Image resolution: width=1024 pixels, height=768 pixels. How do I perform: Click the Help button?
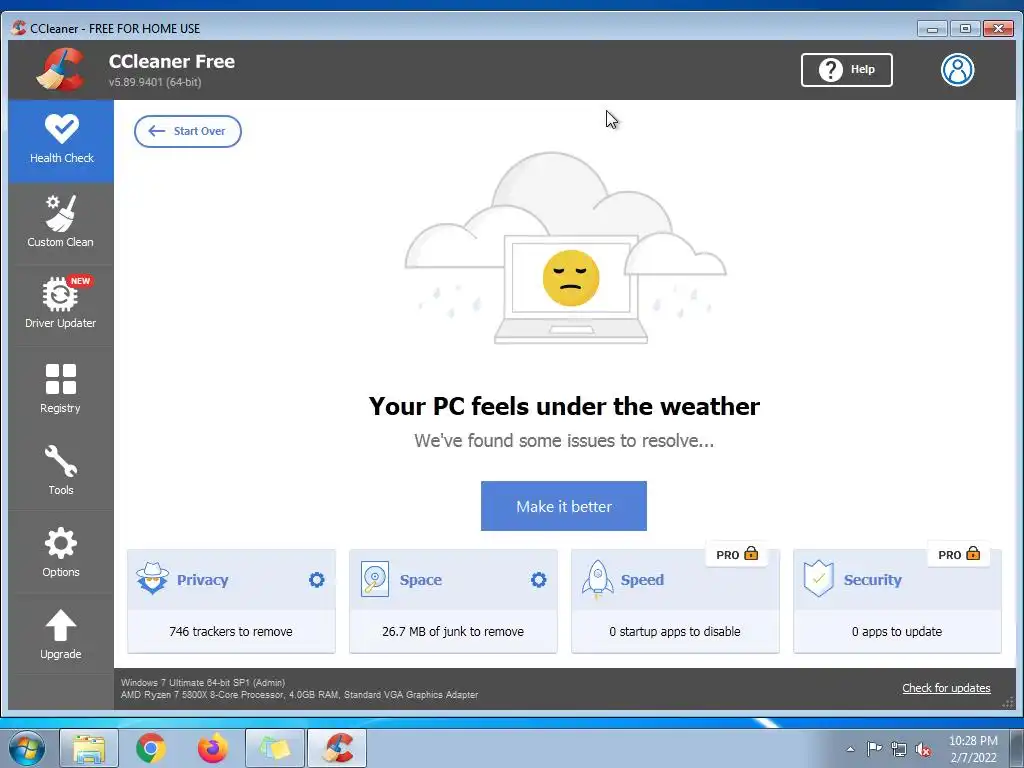pyautogui.click(x=846, y=70)
